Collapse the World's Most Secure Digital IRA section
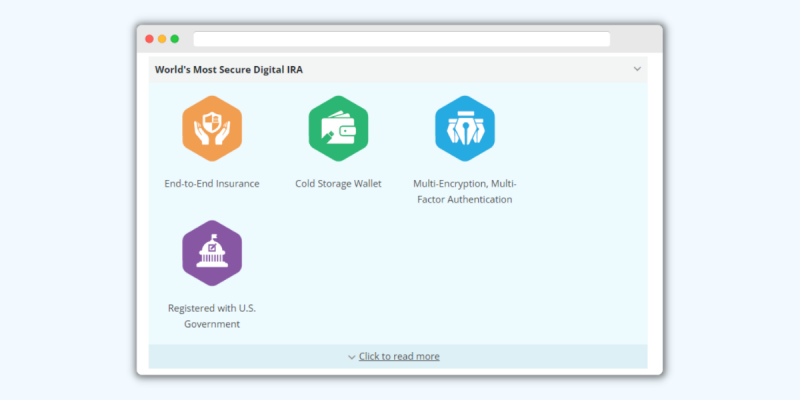800x400 pixels. coord(637,69)
